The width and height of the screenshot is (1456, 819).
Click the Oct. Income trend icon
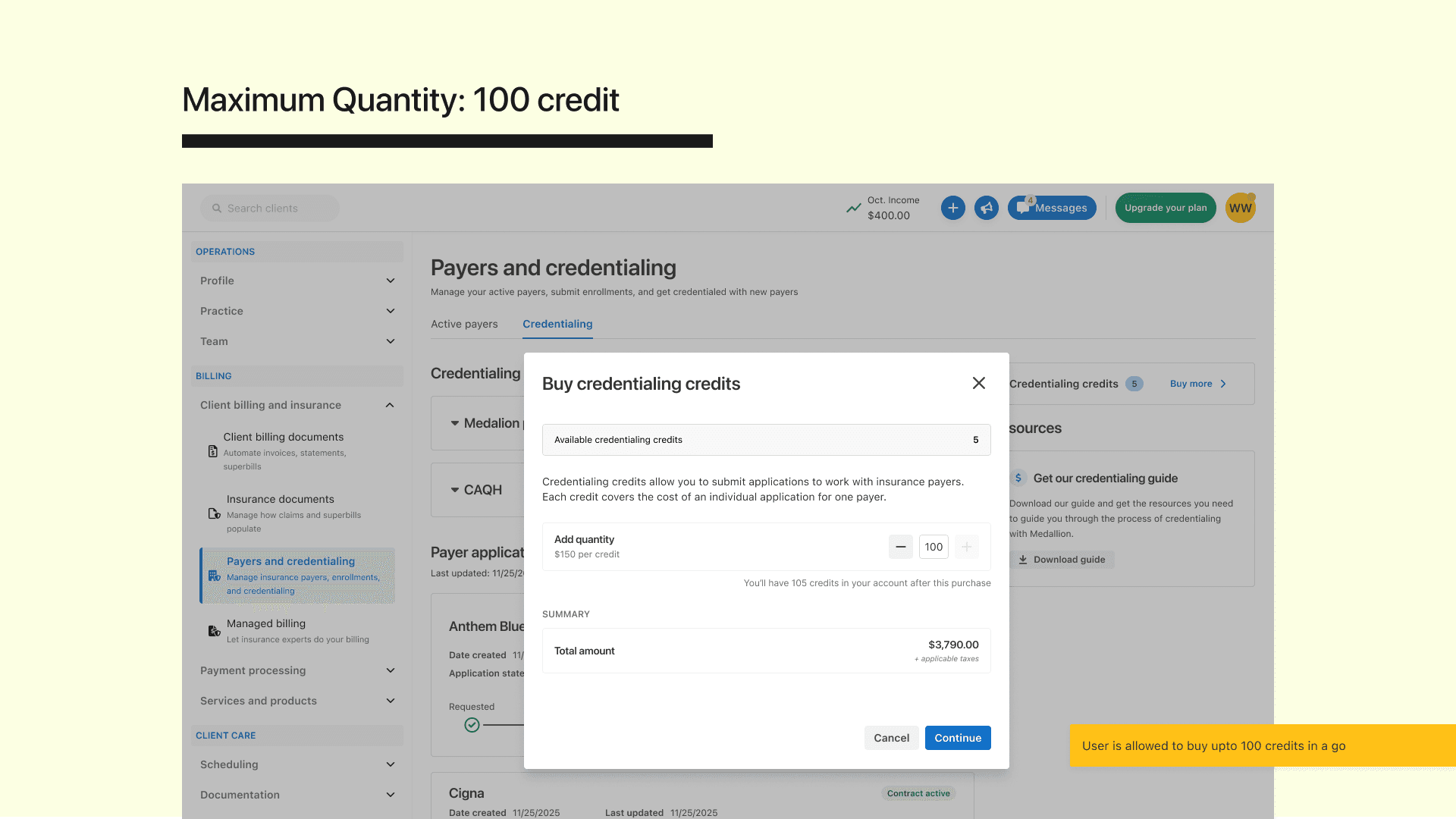tap(854, 208)
